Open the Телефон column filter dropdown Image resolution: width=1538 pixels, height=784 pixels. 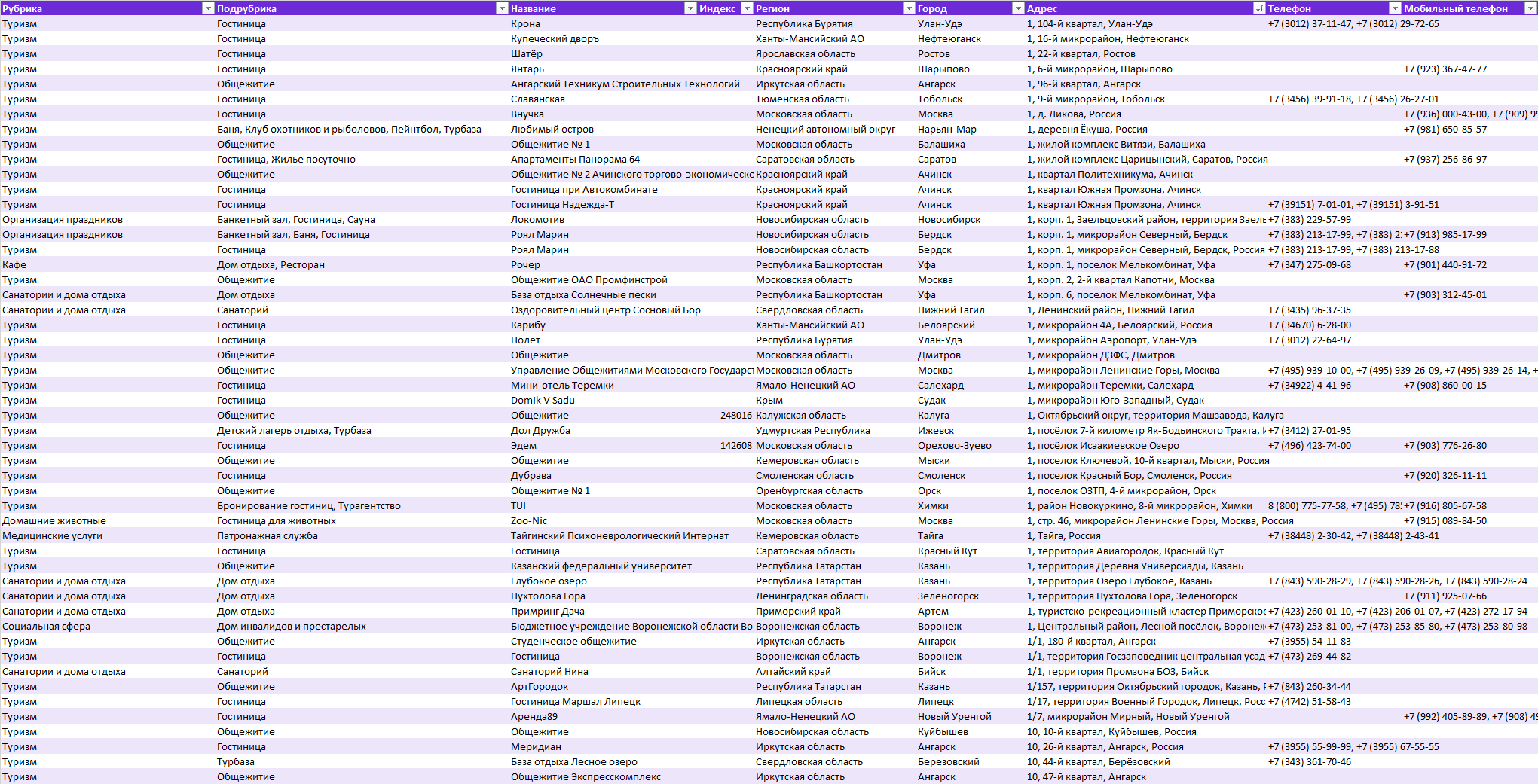pyautogui.click(x=1395, y=8)
